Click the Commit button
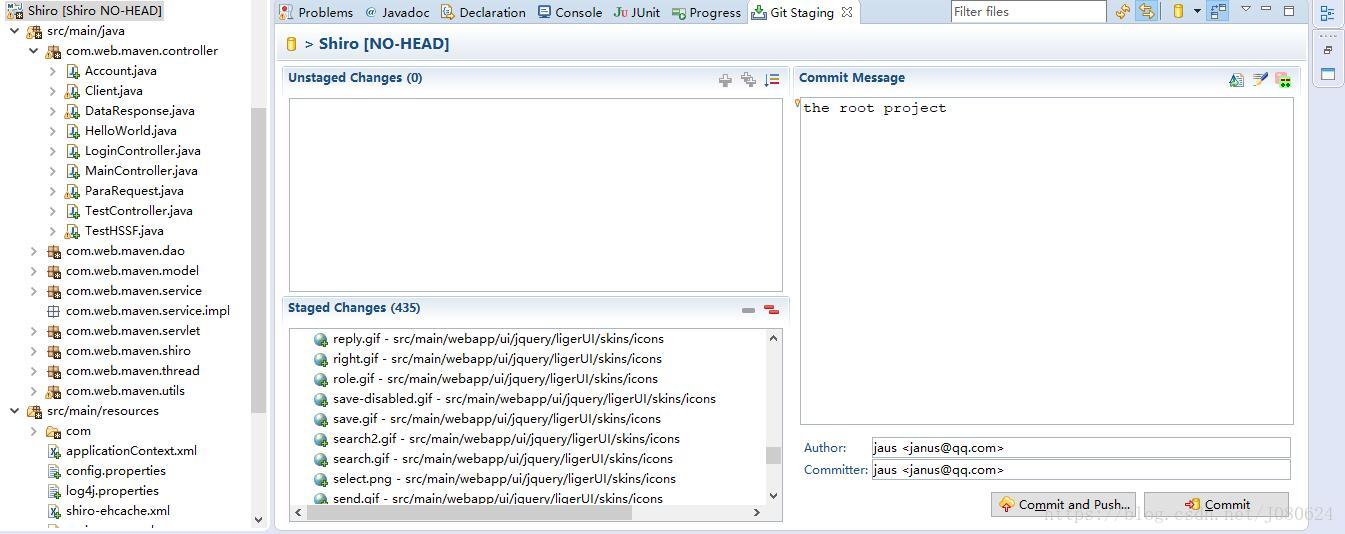The width and height of the screenshot is (1345, 534). [1216, 504]
